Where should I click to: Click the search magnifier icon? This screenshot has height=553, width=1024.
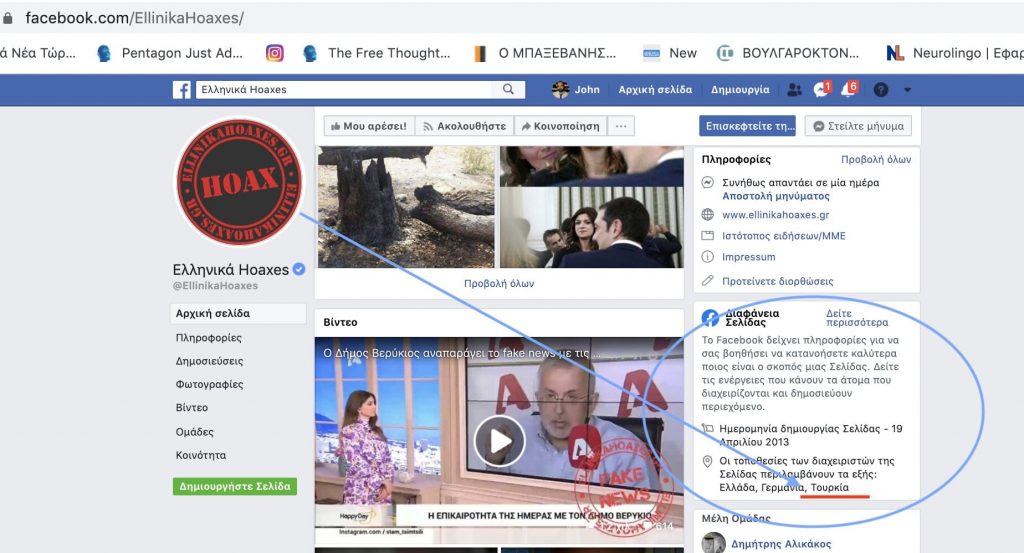point(508,90)
